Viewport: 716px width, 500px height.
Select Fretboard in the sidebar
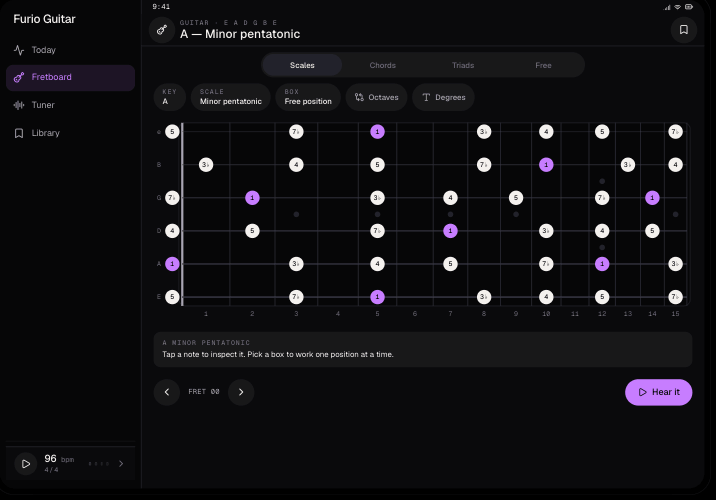[x=70, y=77]
